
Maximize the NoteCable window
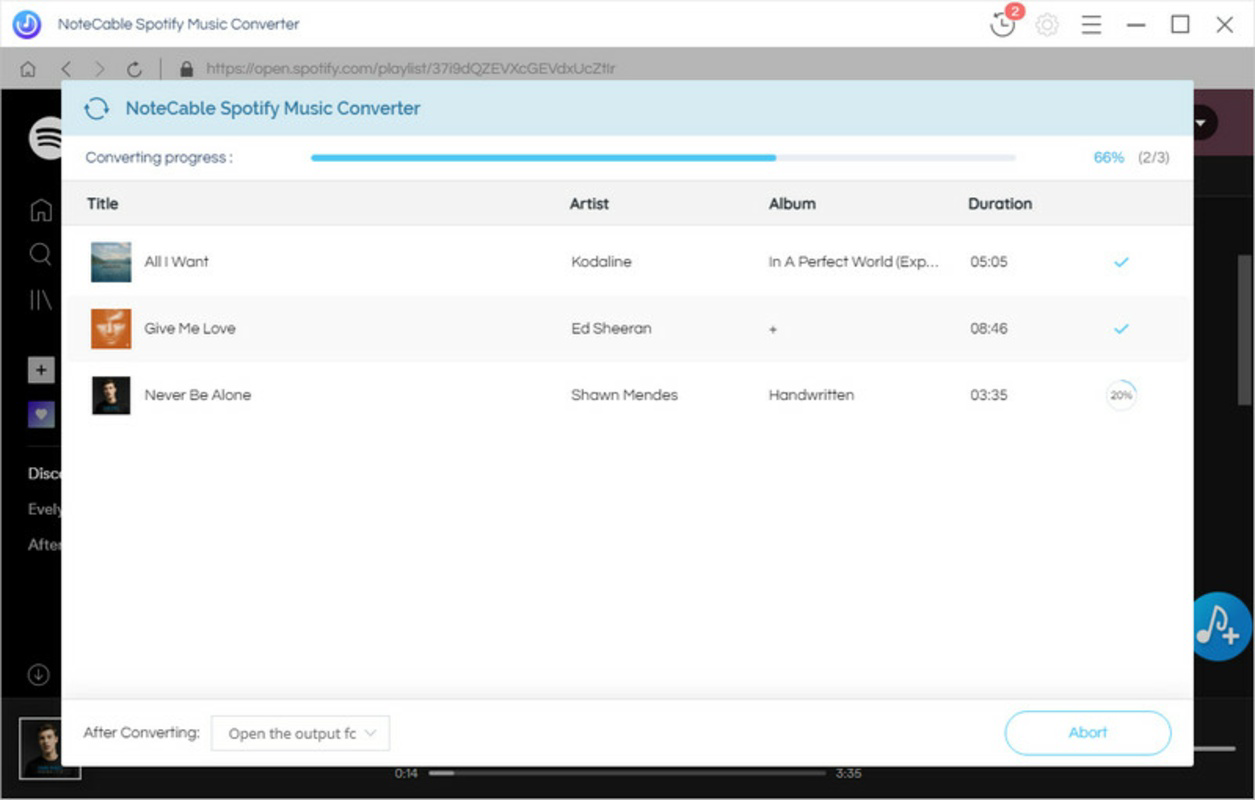tap(1180, 25)
